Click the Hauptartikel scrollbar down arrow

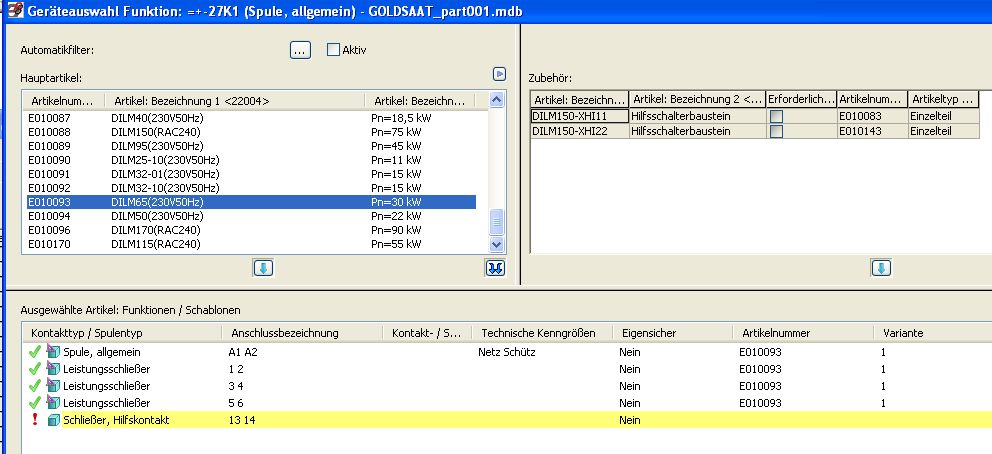click(x=497, y=245)
